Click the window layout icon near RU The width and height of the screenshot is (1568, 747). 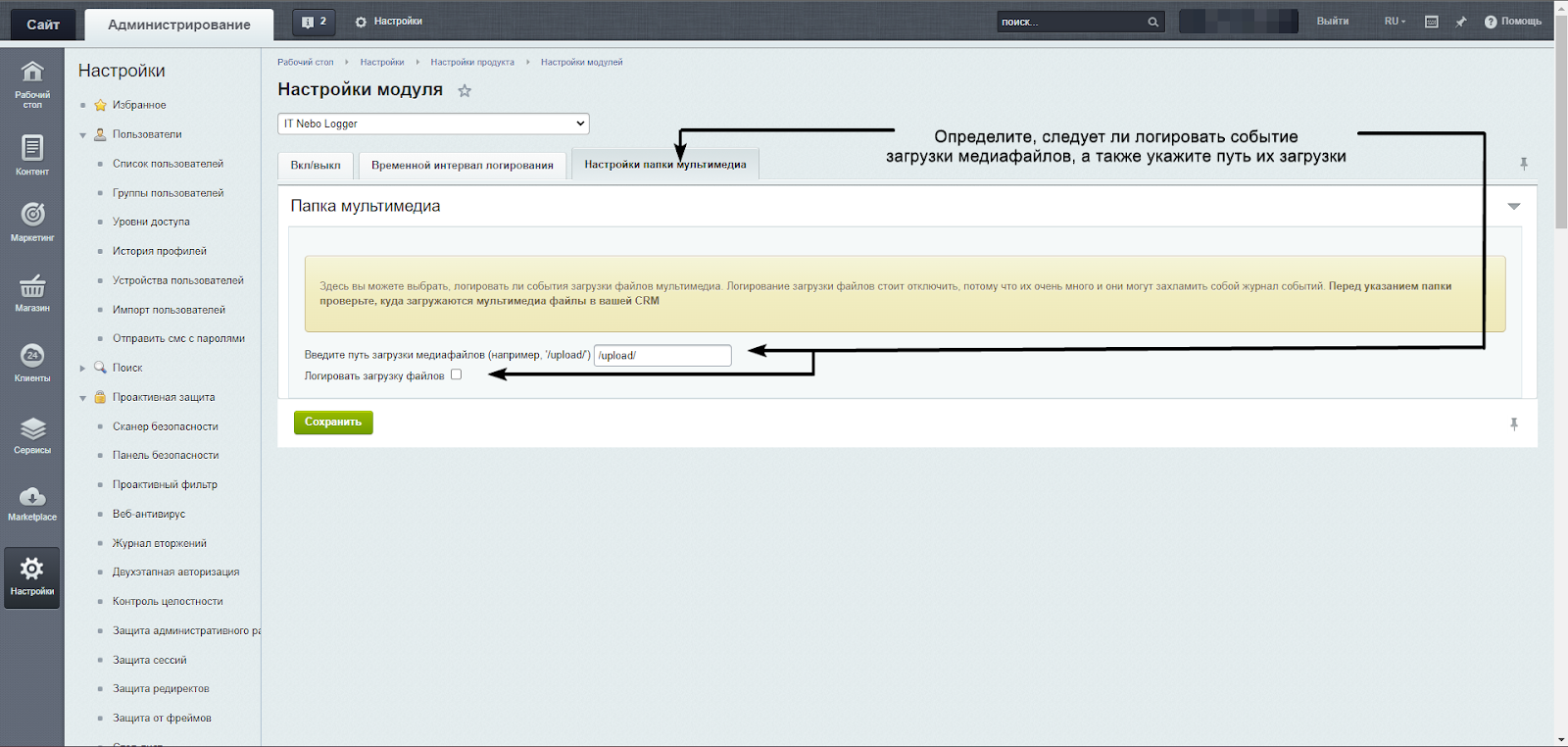(x=1431, y=22)
